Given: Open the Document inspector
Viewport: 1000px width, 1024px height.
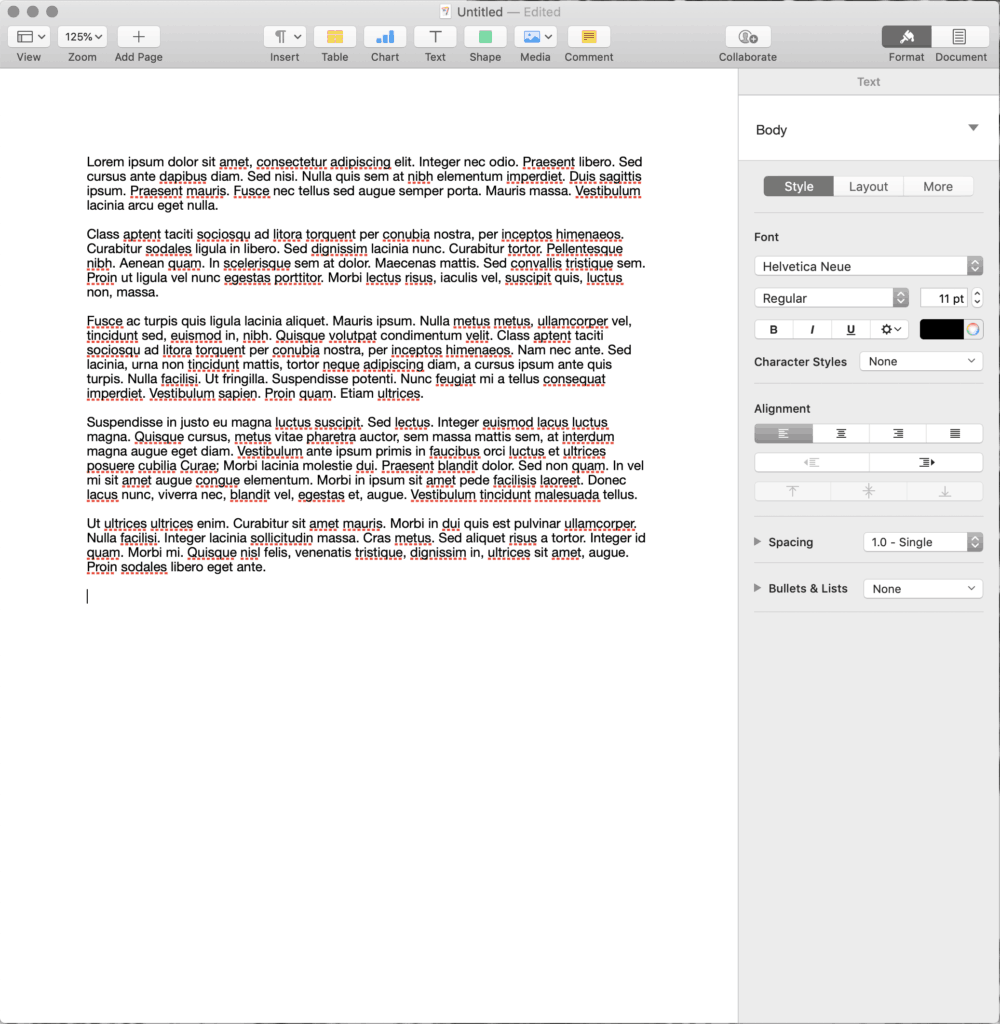Looking at the screenshot, I should [959, 37].
